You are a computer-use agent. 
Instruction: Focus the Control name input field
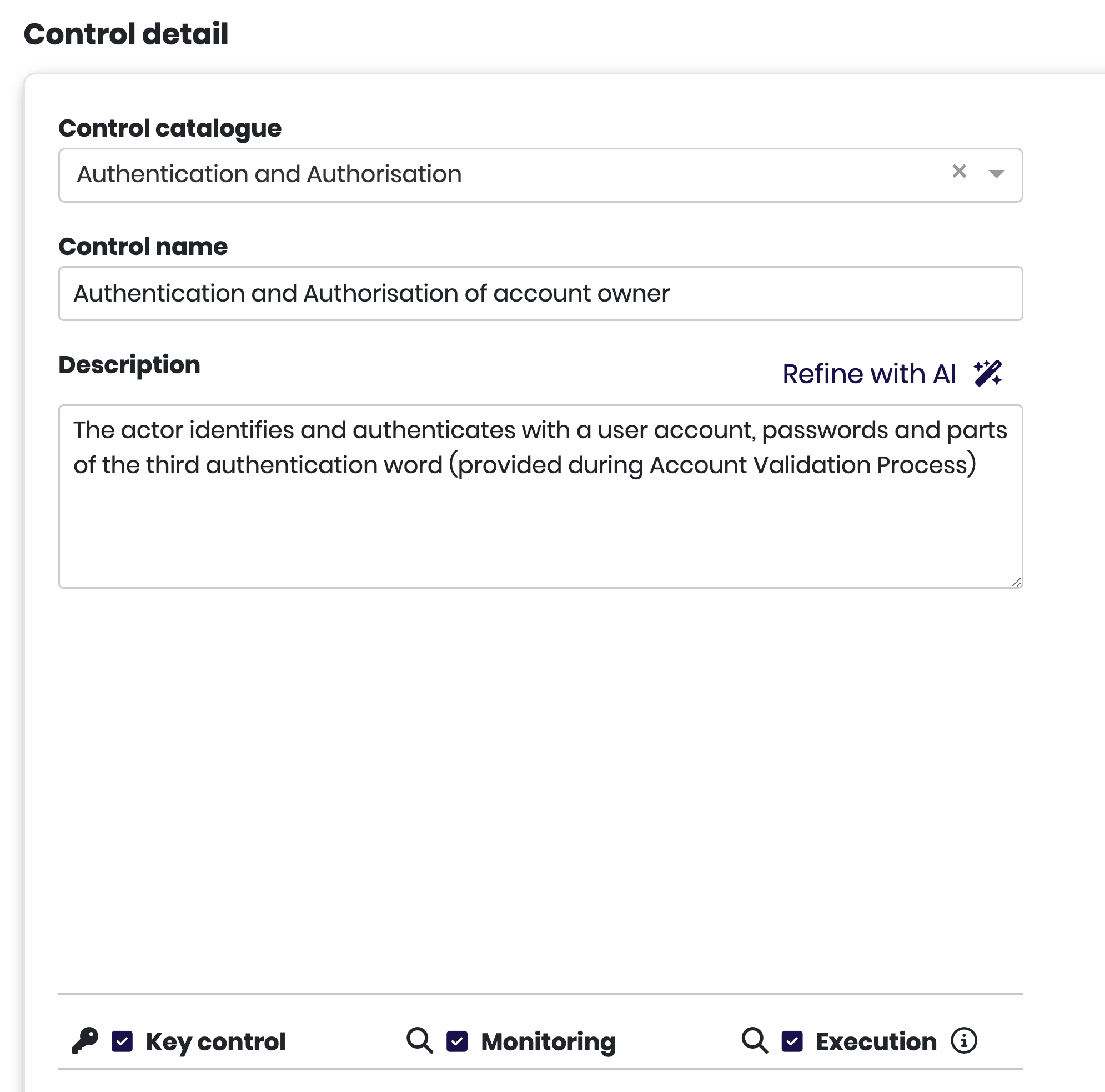540,293
